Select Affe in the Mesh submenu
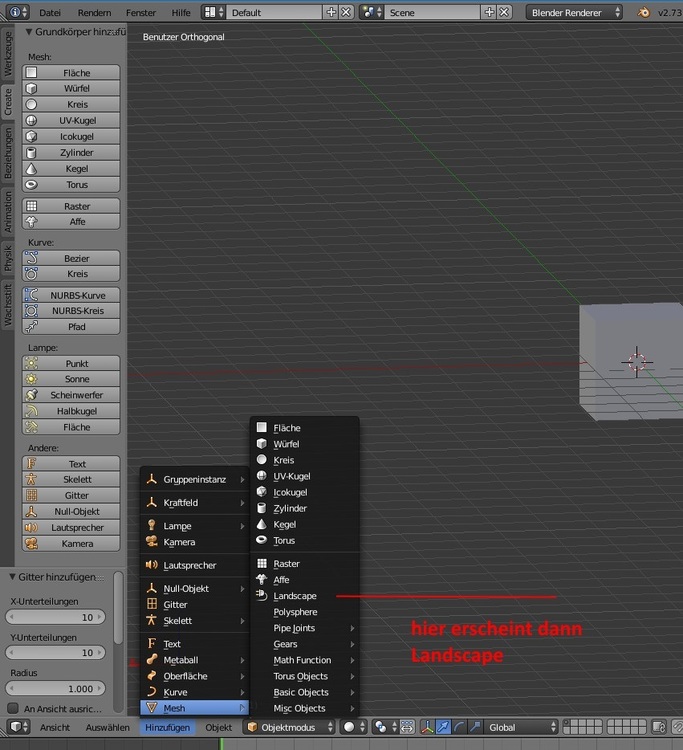The height and width of the screenshot is (750, 683). [305, 580]
